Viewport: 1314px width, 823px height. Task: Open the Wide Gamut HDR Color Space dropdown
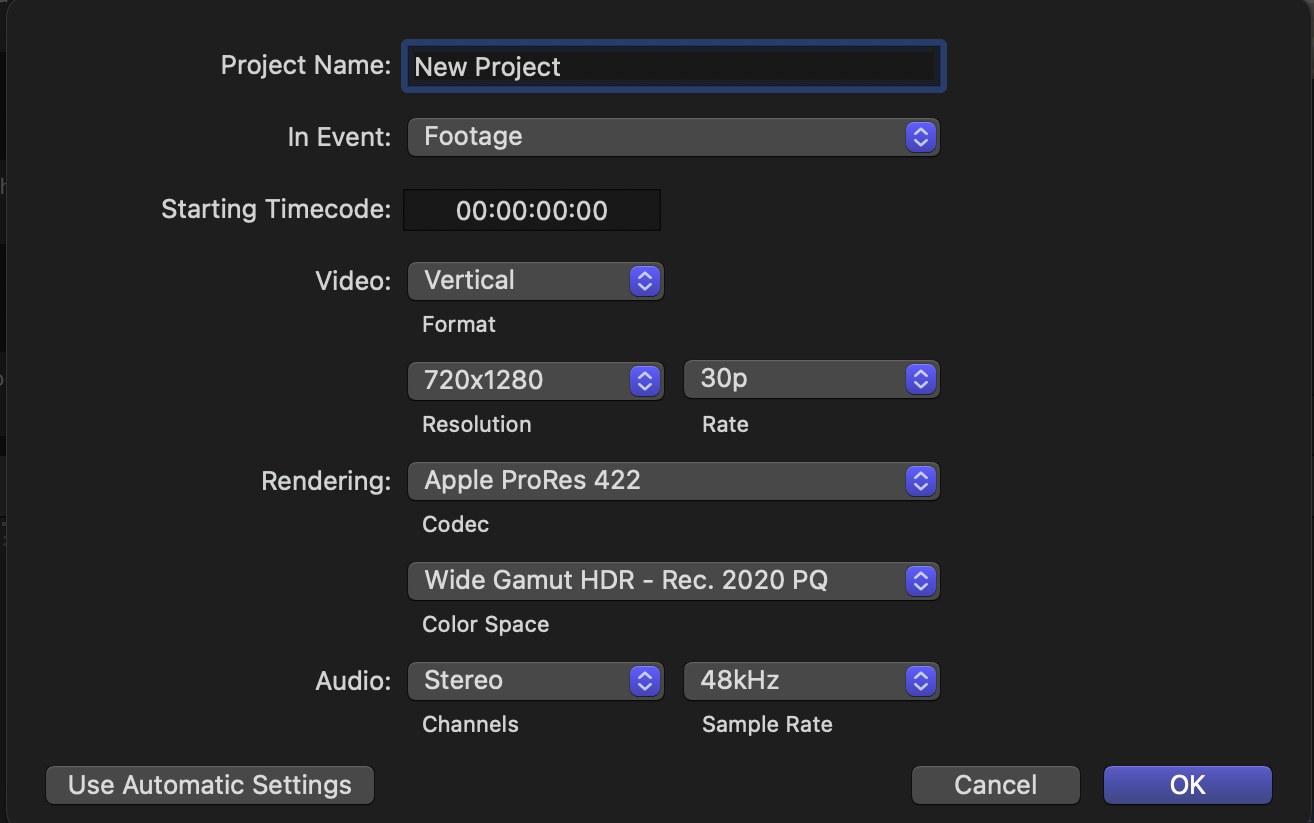click(x=673, y=581)
